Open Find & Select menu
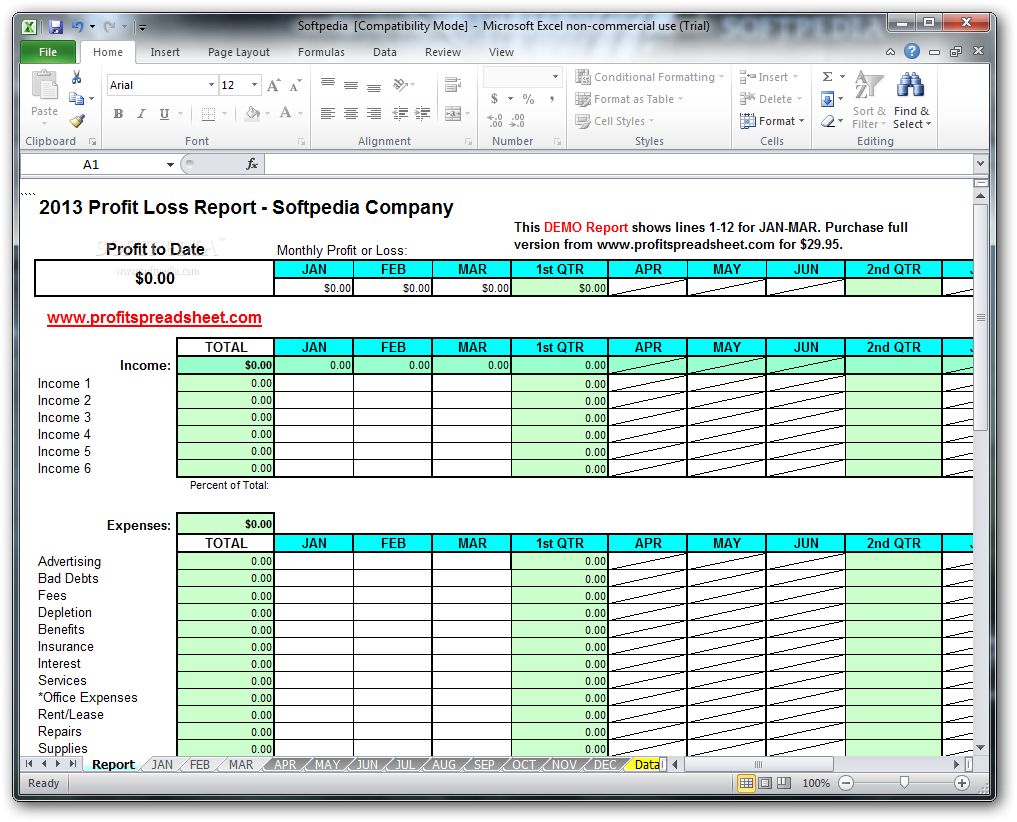The width and height of the screenshot is (1017, 822). click(911, 100)
